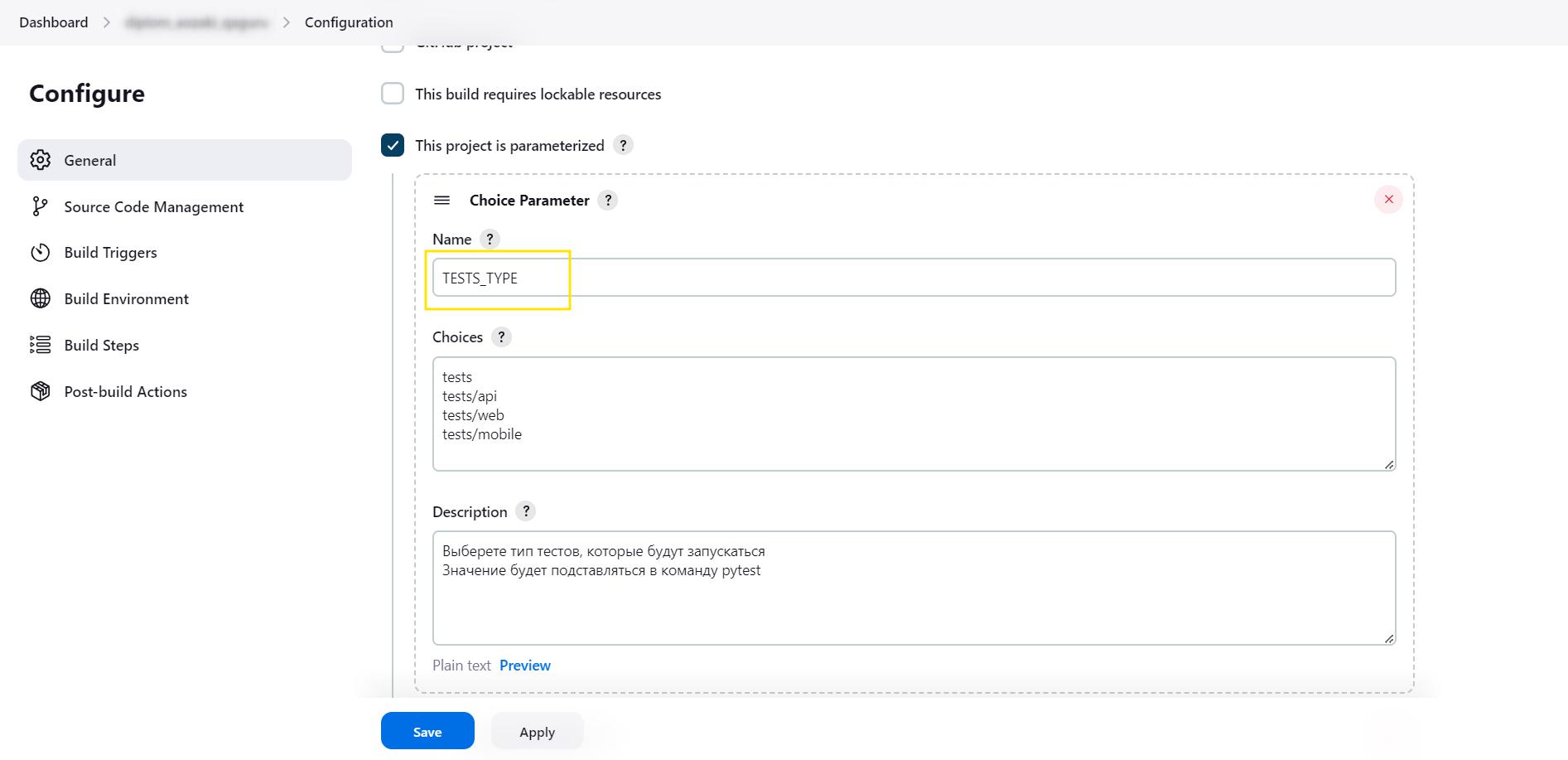
Task: Show help for the Name field
Action: [490, 240]
